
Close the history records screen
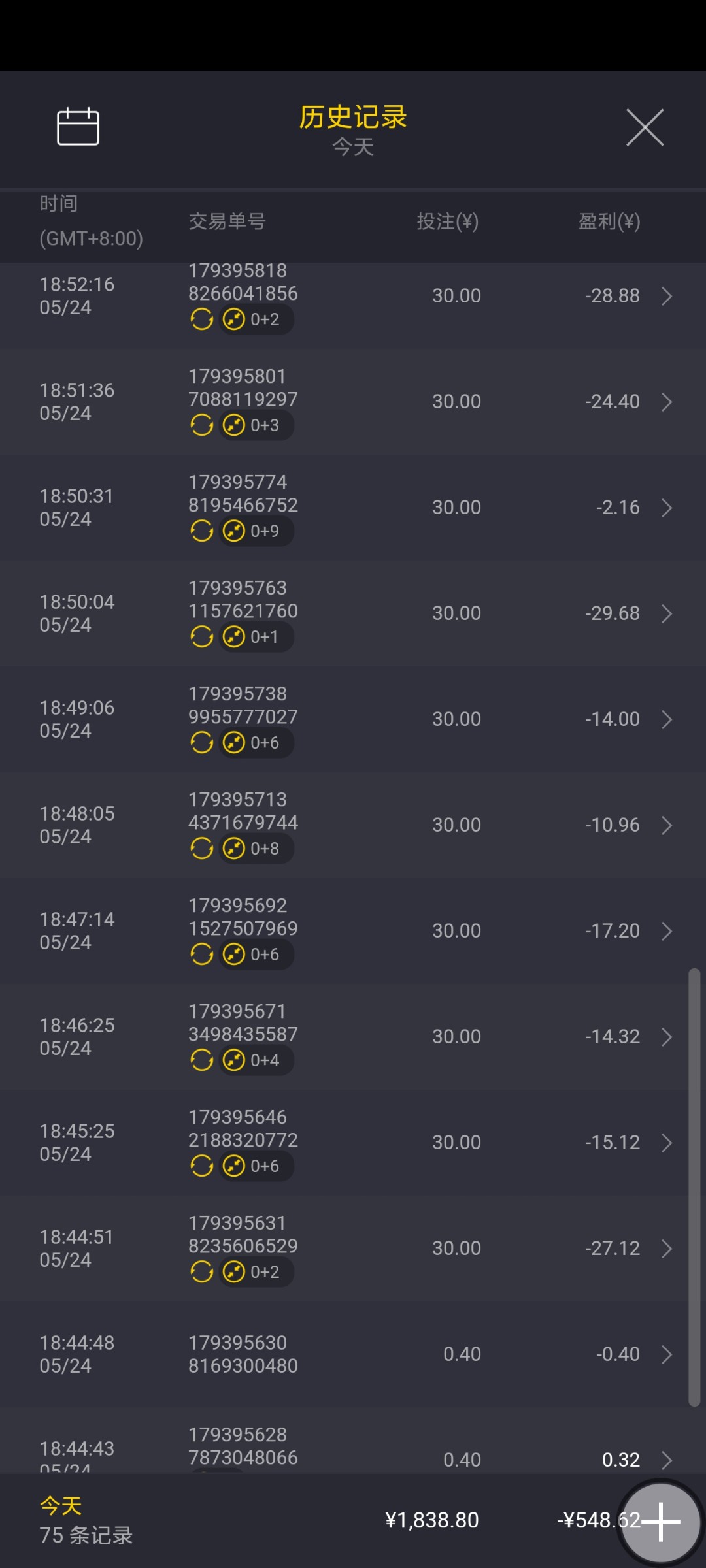pos(645,127)
